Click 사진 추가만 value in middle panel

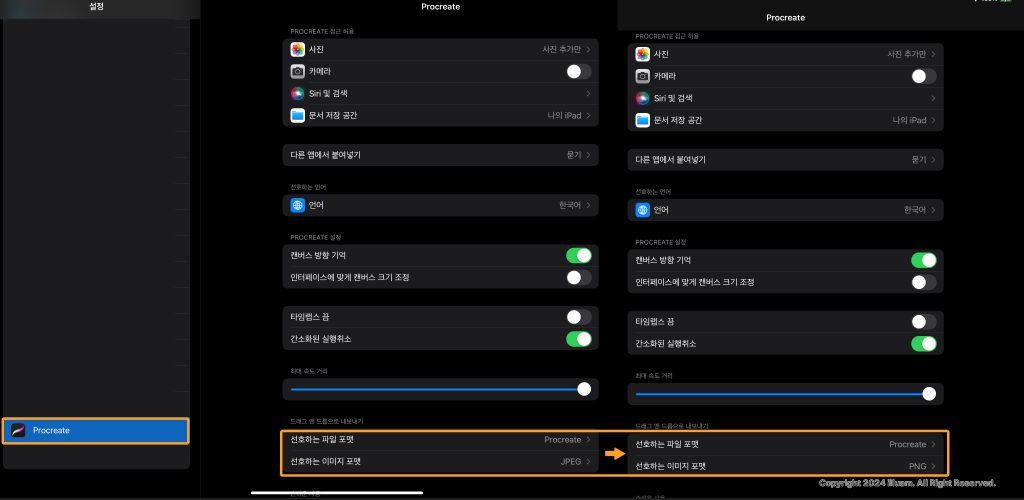point(562,50)
